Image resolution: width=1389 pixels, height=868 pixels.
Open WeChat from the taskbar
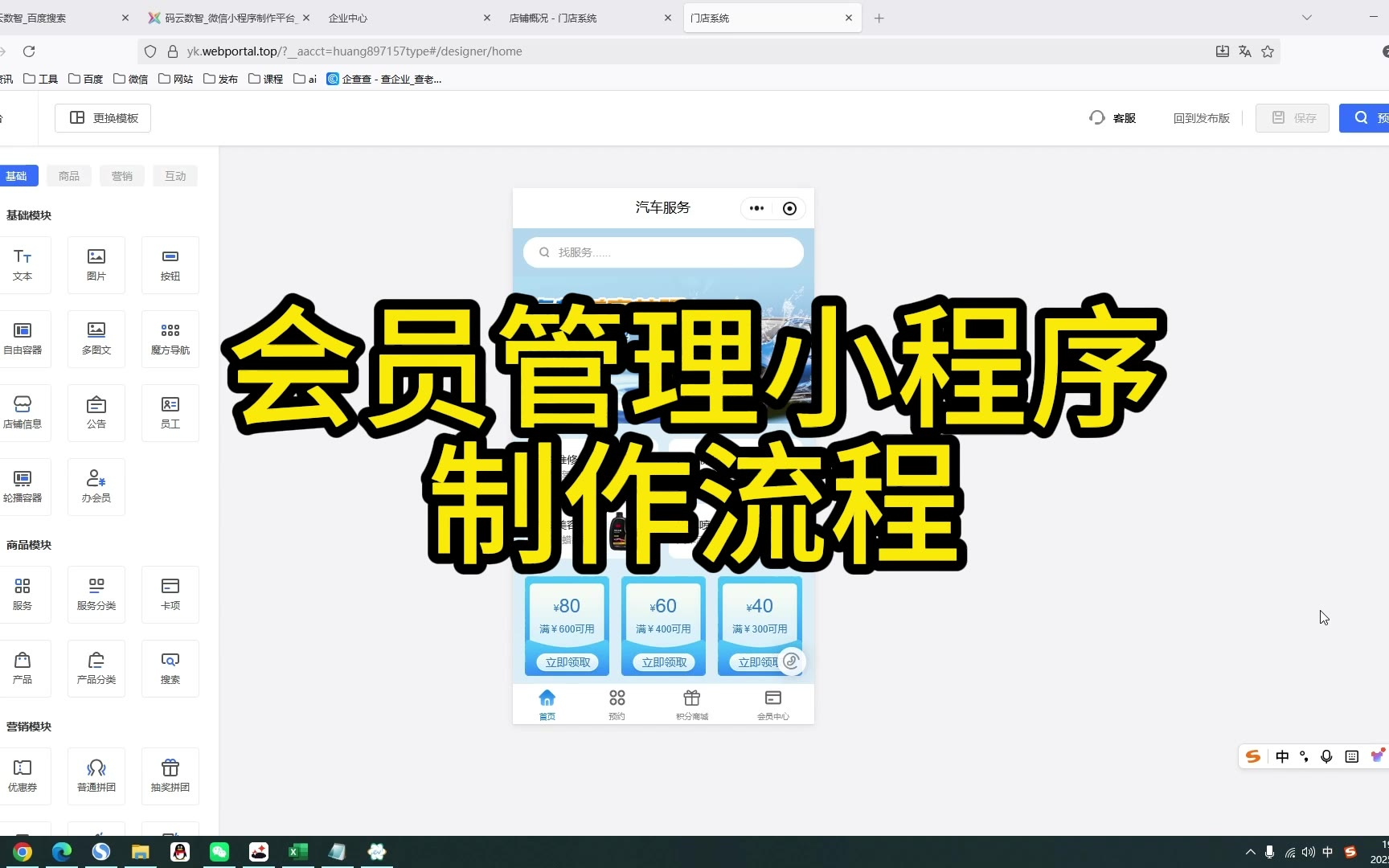219,852
